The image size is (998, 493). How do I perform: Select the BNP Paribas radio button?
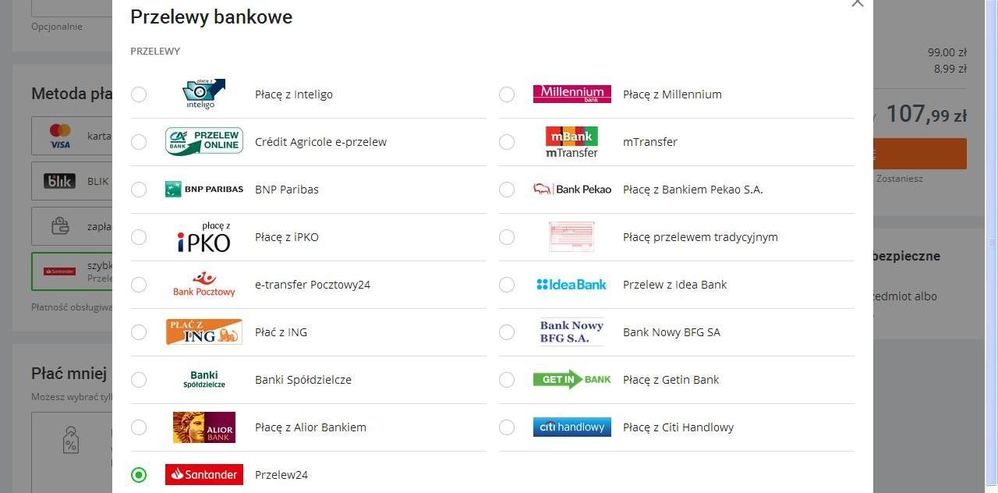[x=139, y=189]
